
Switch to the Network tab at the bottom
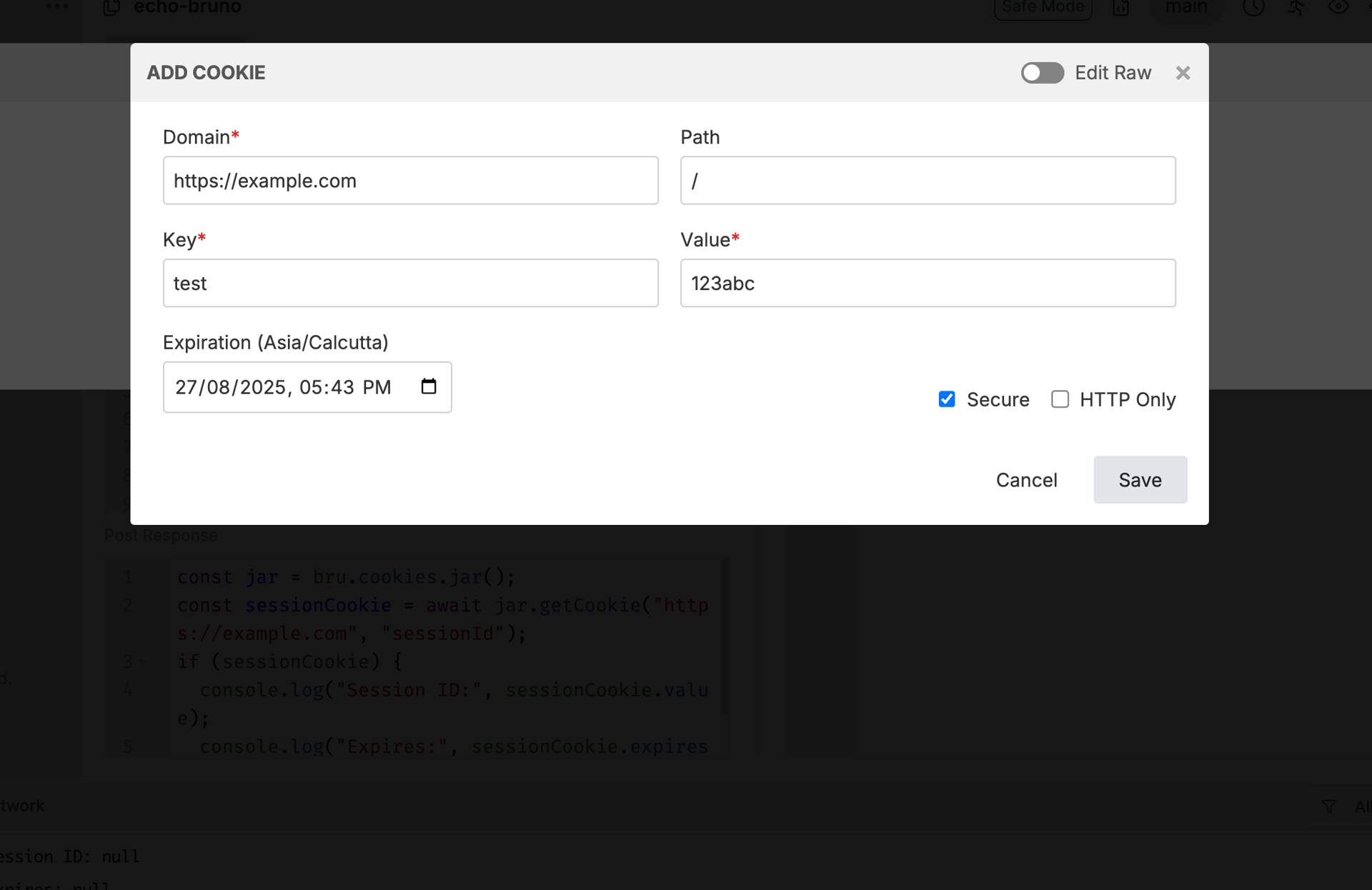point(21,806)
